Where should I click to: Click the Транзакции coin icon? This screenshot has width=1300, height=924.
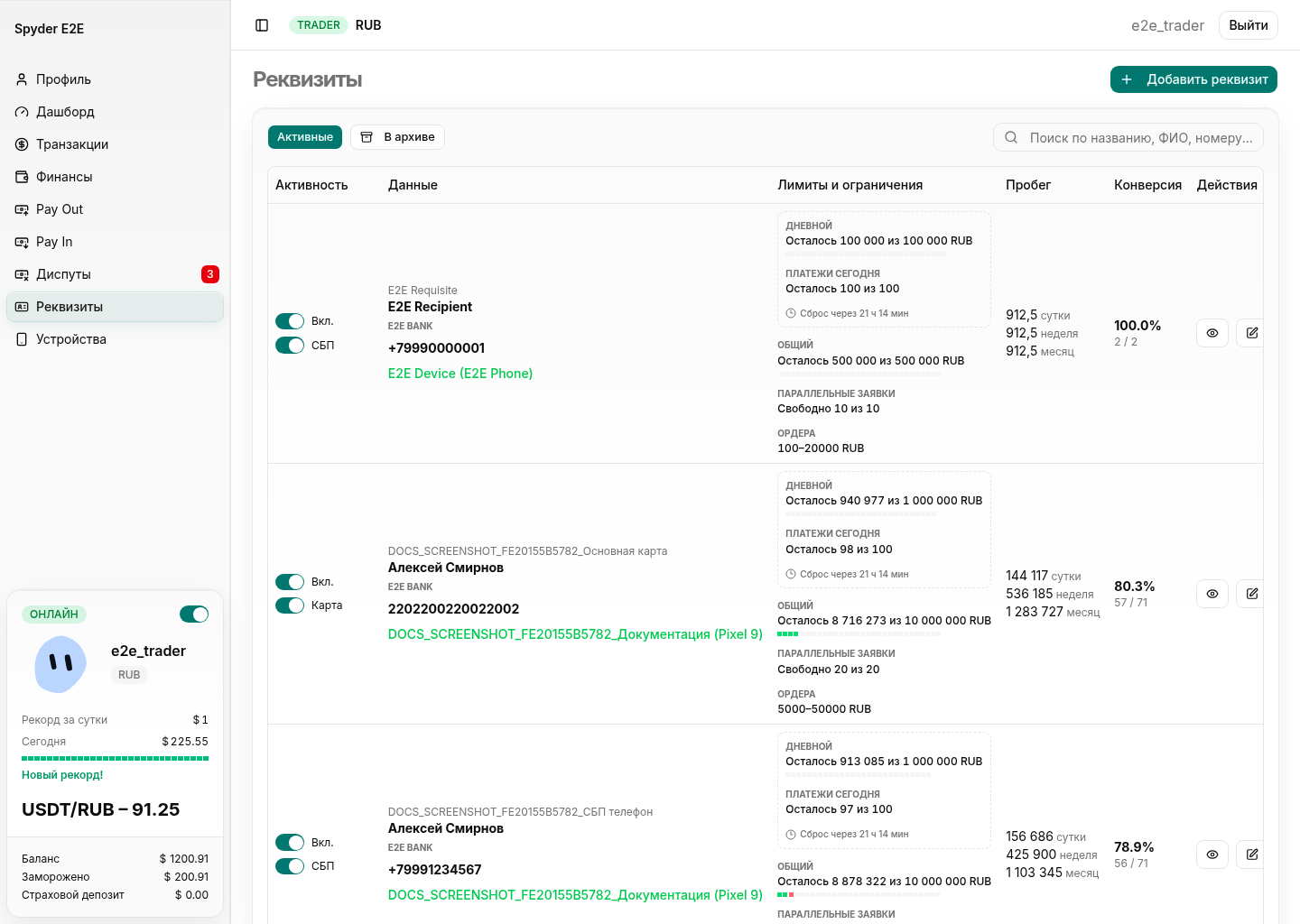[22, 144]
